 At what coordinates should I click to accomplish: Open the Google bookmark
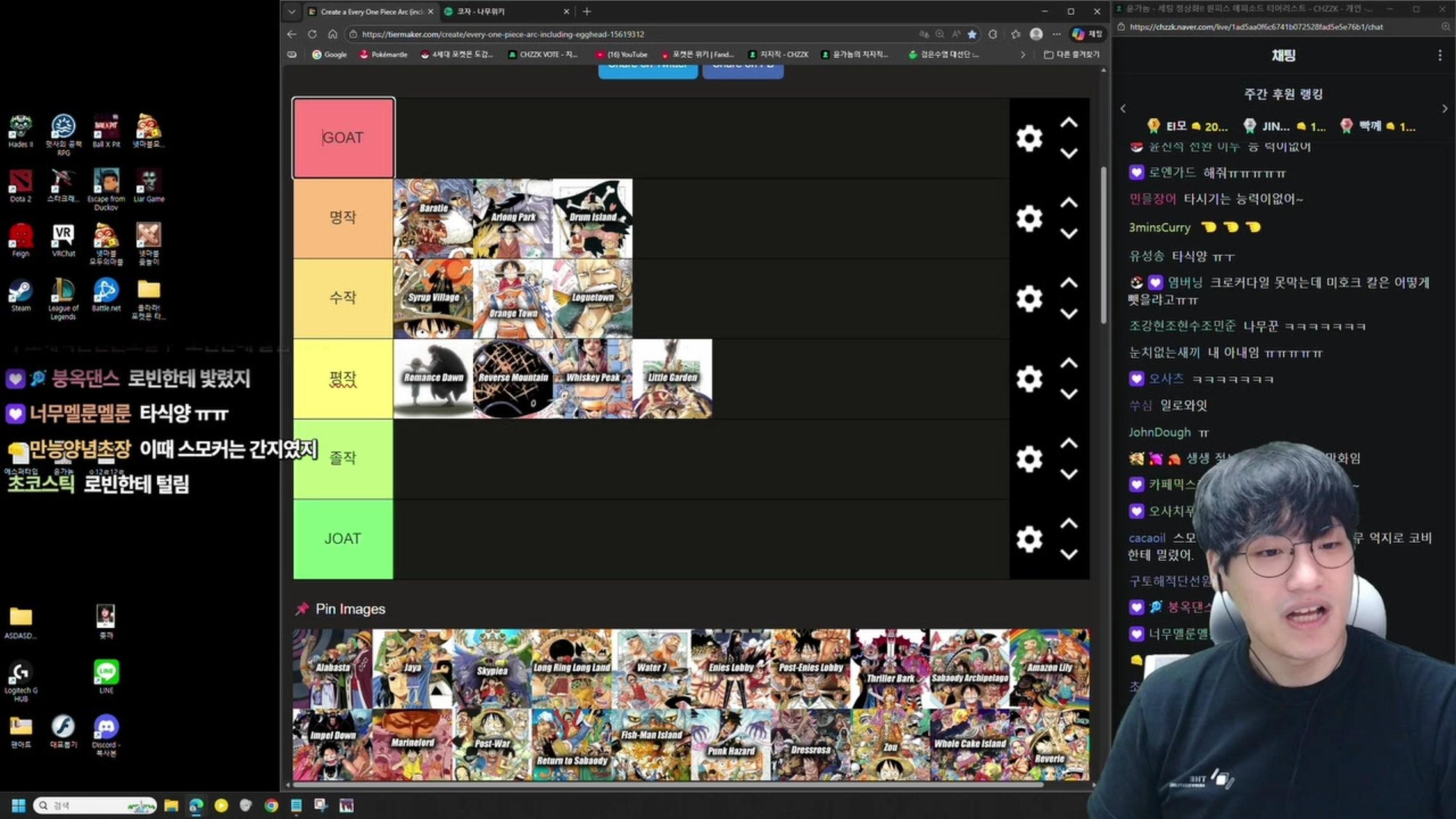click(x=329, y=54)
